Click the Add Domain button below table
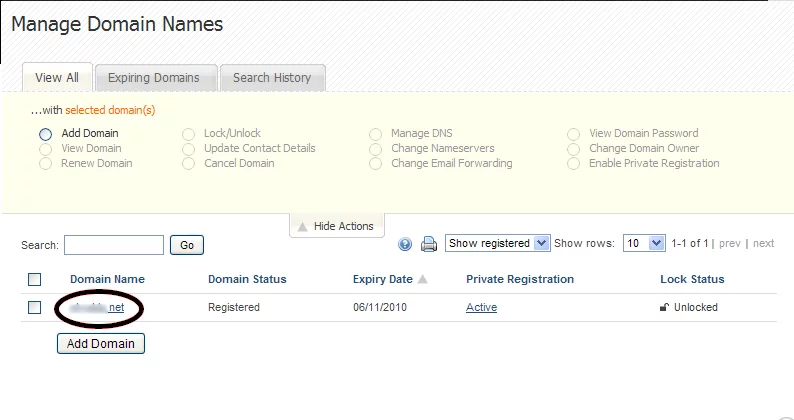The width and height of the screenshot is (794, 420). click(101, 343)
